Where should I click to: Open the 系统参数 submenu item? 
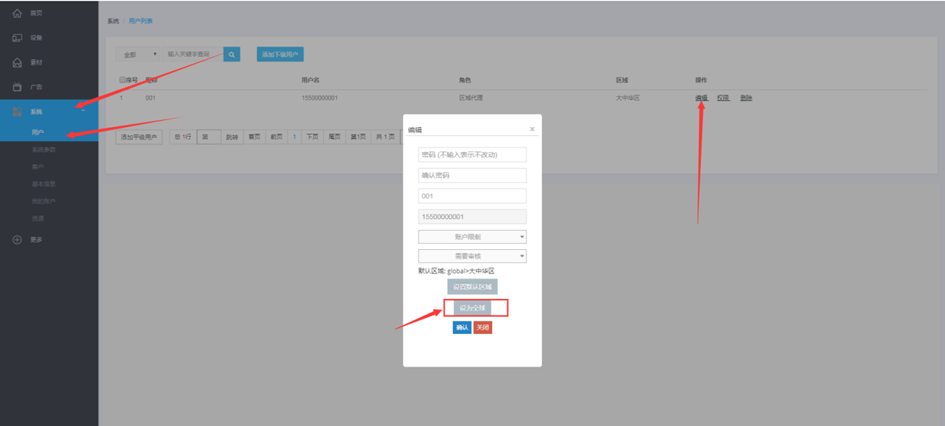[43, 149]
